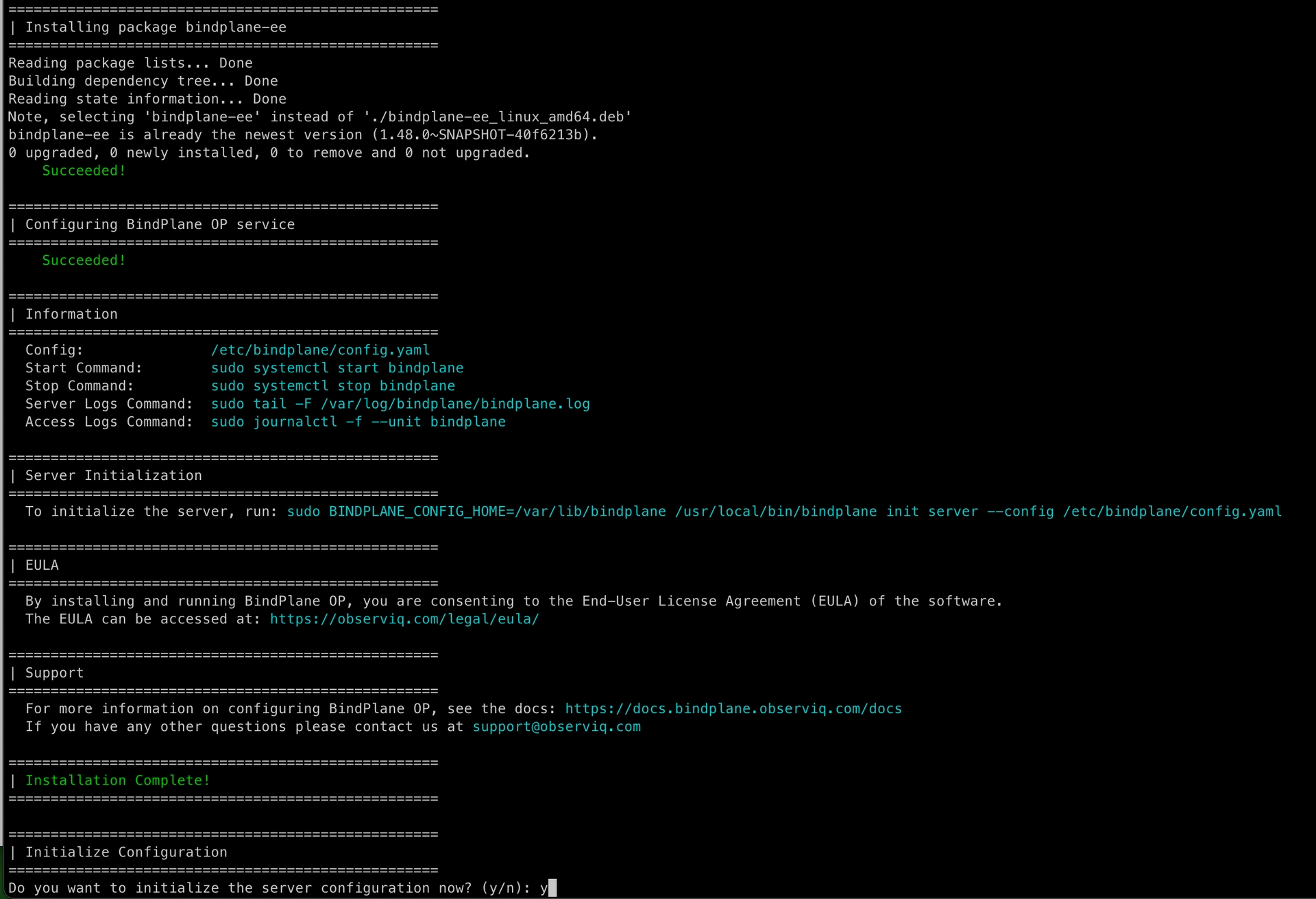Select the 'sudo systemctl stop bindplane' command
1316x899 pixels.
click(333, 386)
